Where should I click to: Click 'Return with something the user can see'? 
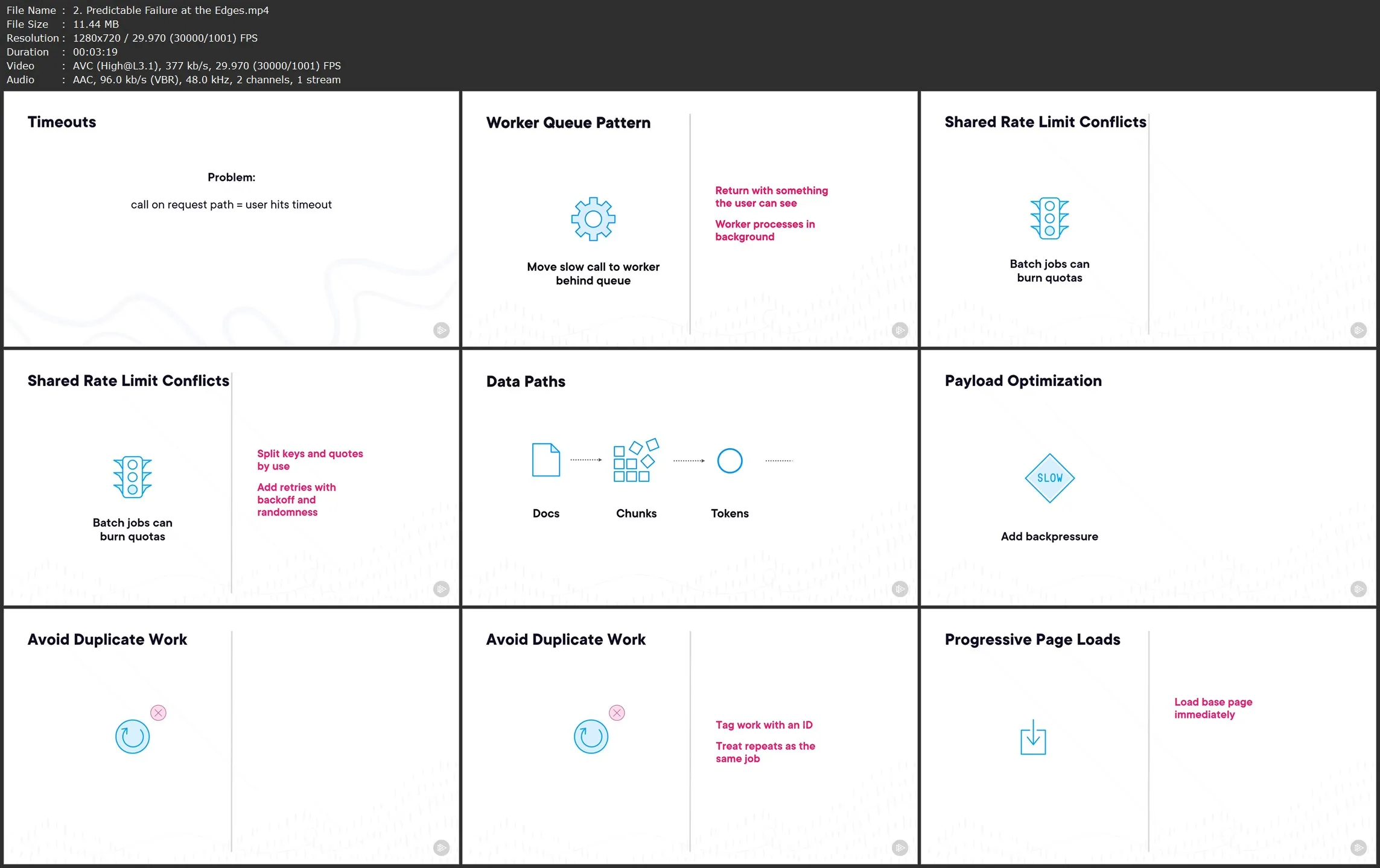(771, 197)
